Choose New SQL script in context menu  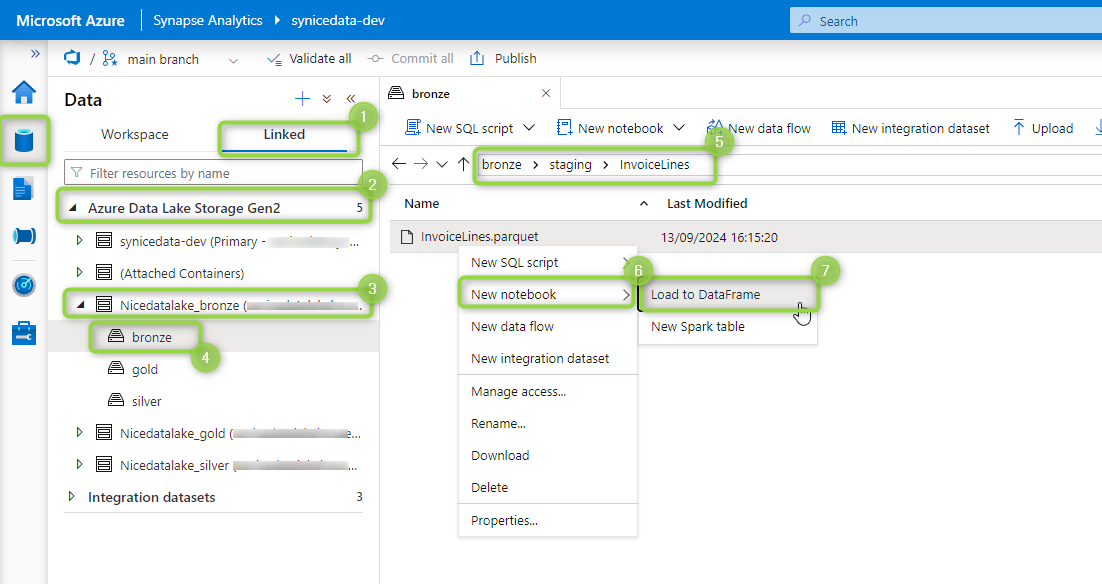pyautogui.click(x=547, y=262)
